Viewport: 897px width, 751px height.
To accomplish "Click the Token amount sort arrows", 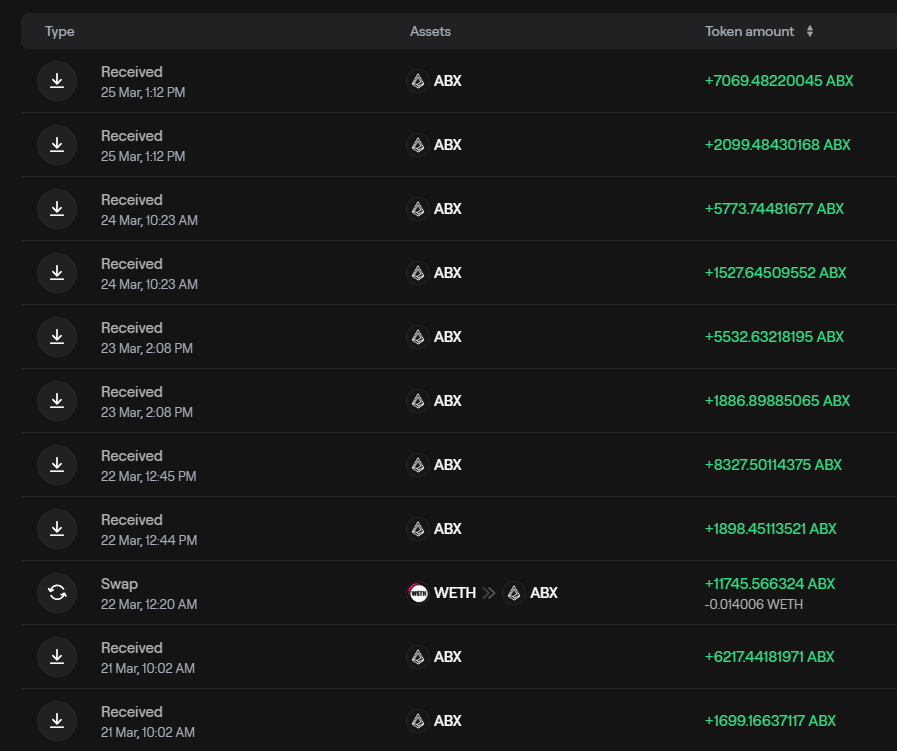I will (809, 31).
